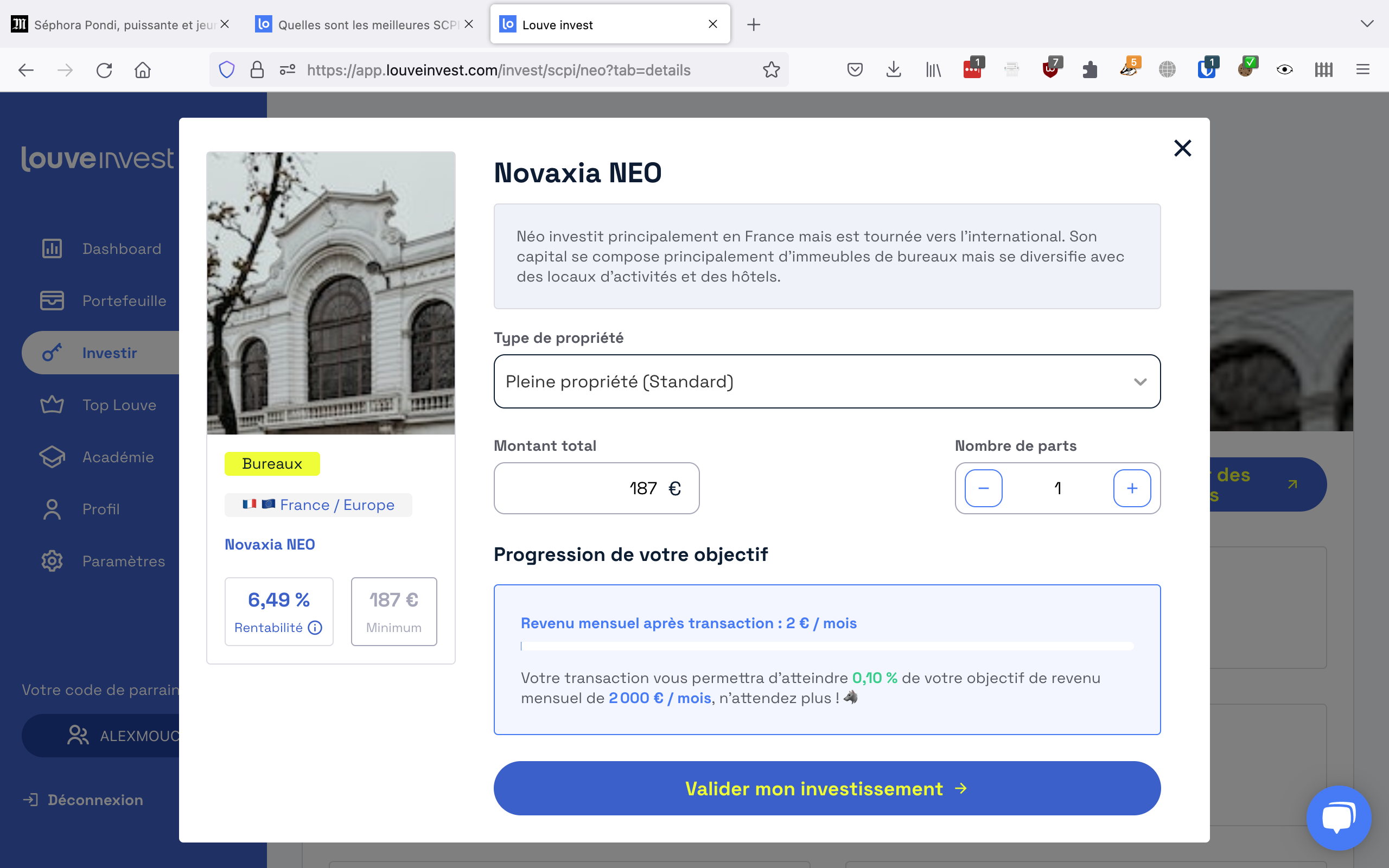Click the Montant total input field
Image resolution: width=1389 pixels, height=868 pixels.
point(596,489)
